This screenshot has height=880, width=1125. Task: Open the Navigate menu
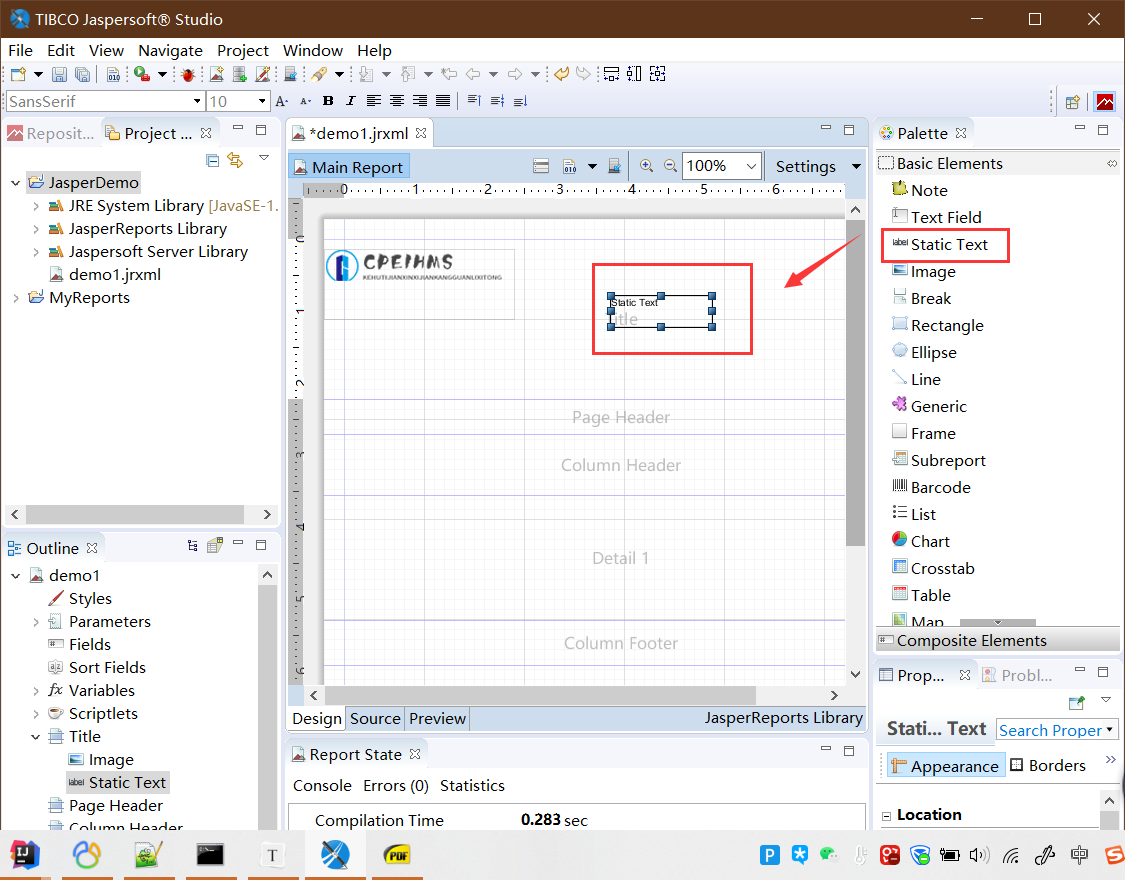coord(170,50)
